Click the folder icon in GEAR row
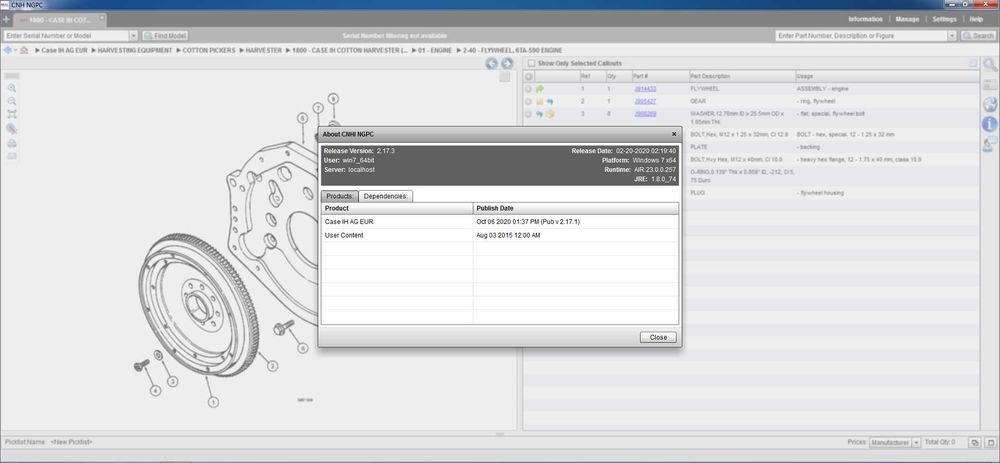 click(x=540, y=101)
